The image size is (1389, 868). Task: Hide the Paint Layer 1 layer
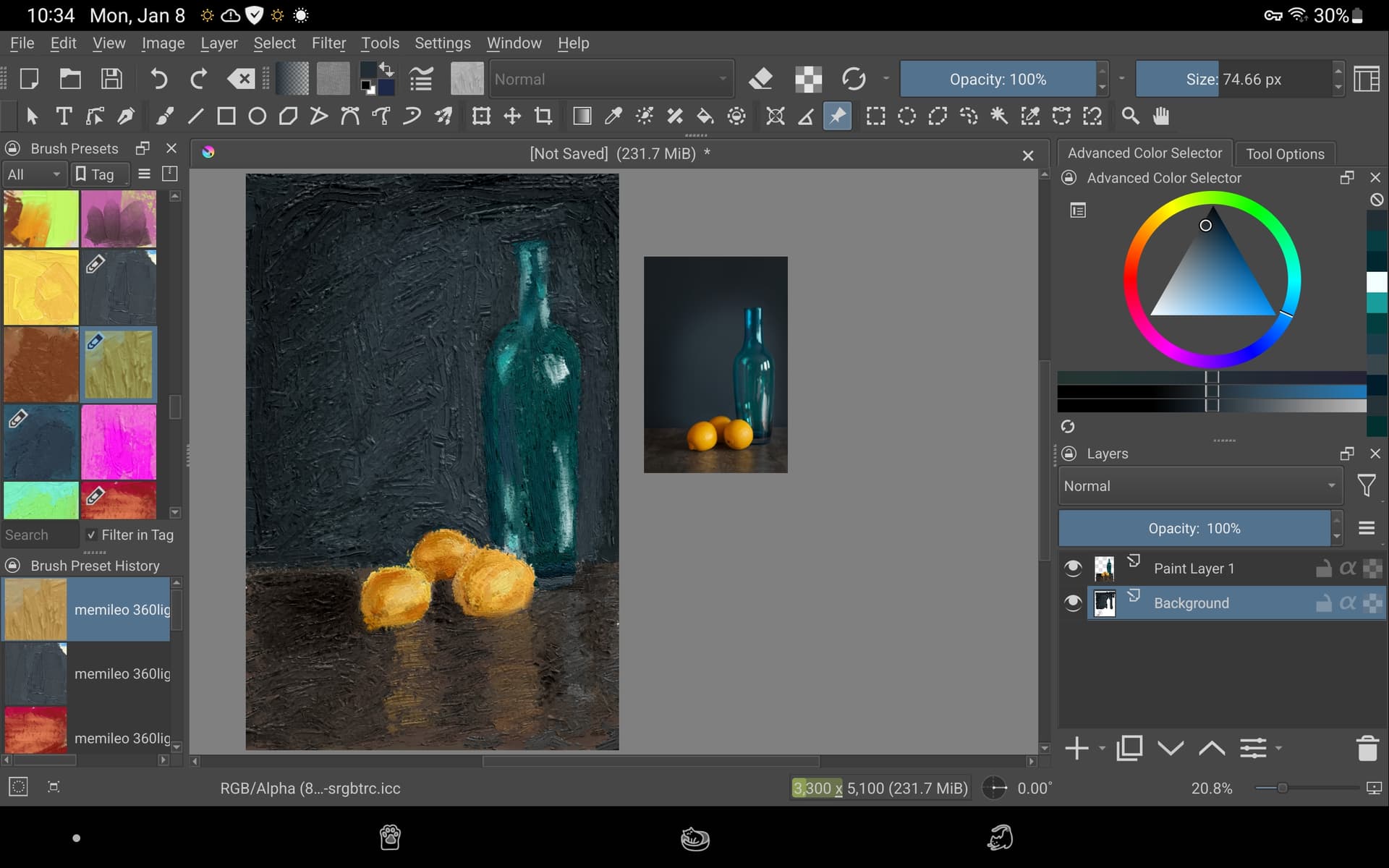coord(1073,569)
